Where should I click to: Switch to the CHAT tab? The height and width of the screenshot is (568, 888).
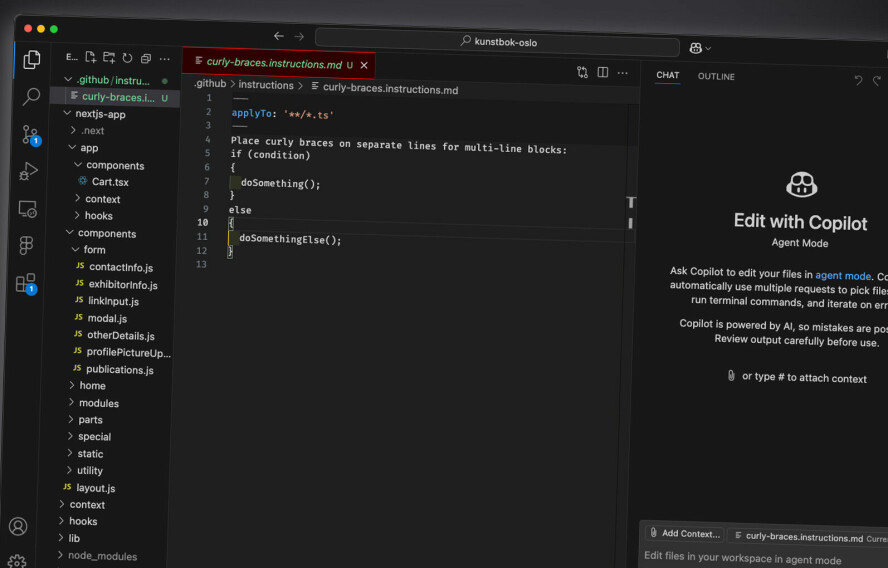coord(668,75)
